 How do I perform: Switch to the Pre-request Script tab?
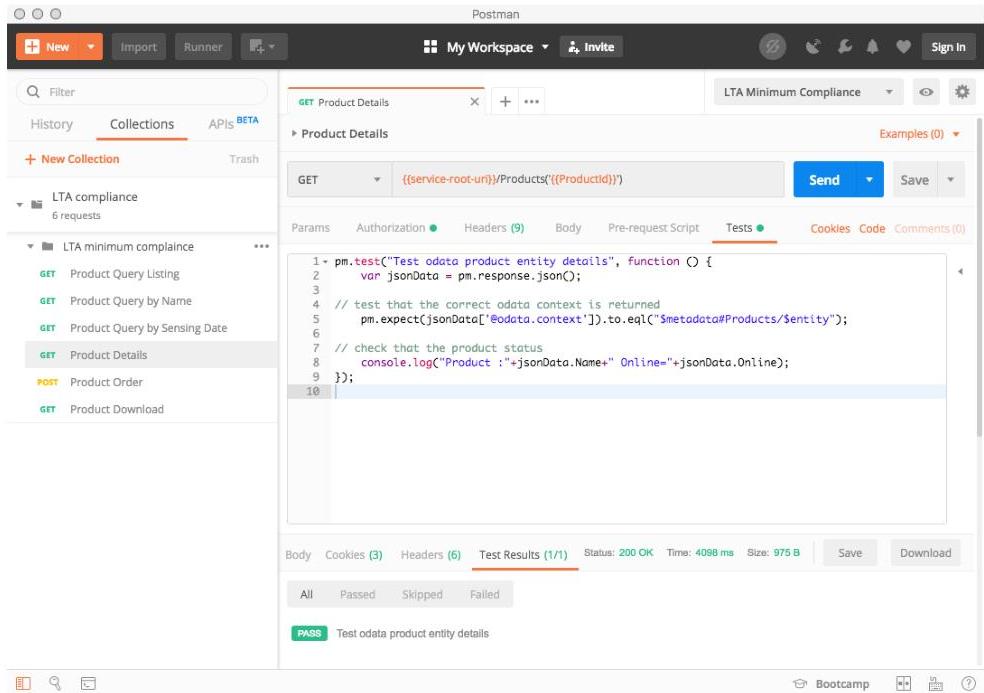[653, 228]
